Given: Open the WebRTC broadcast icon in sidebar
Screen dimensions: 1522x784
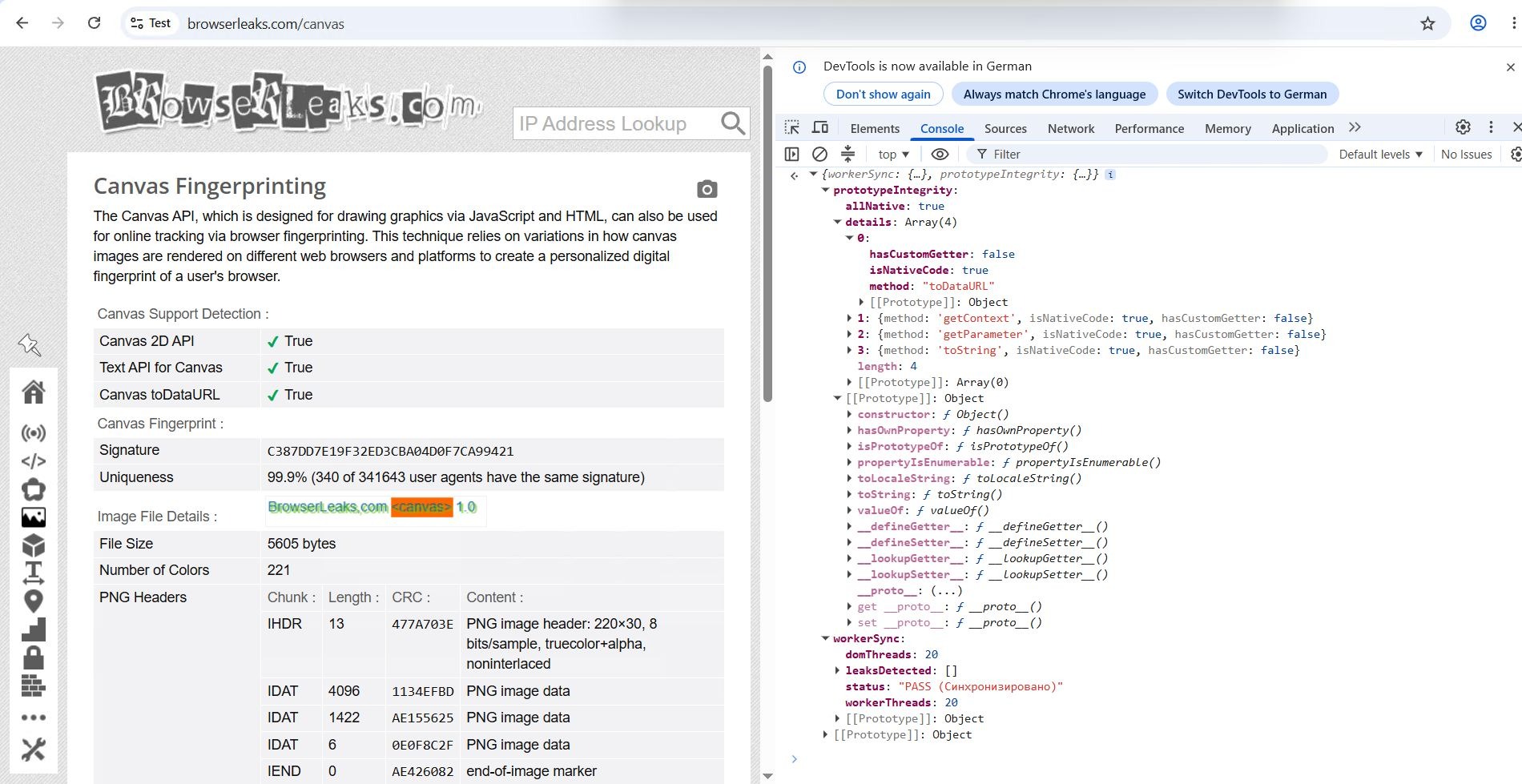Looking at the screenshot, I should pyautogui.click(x=34, y=433).
